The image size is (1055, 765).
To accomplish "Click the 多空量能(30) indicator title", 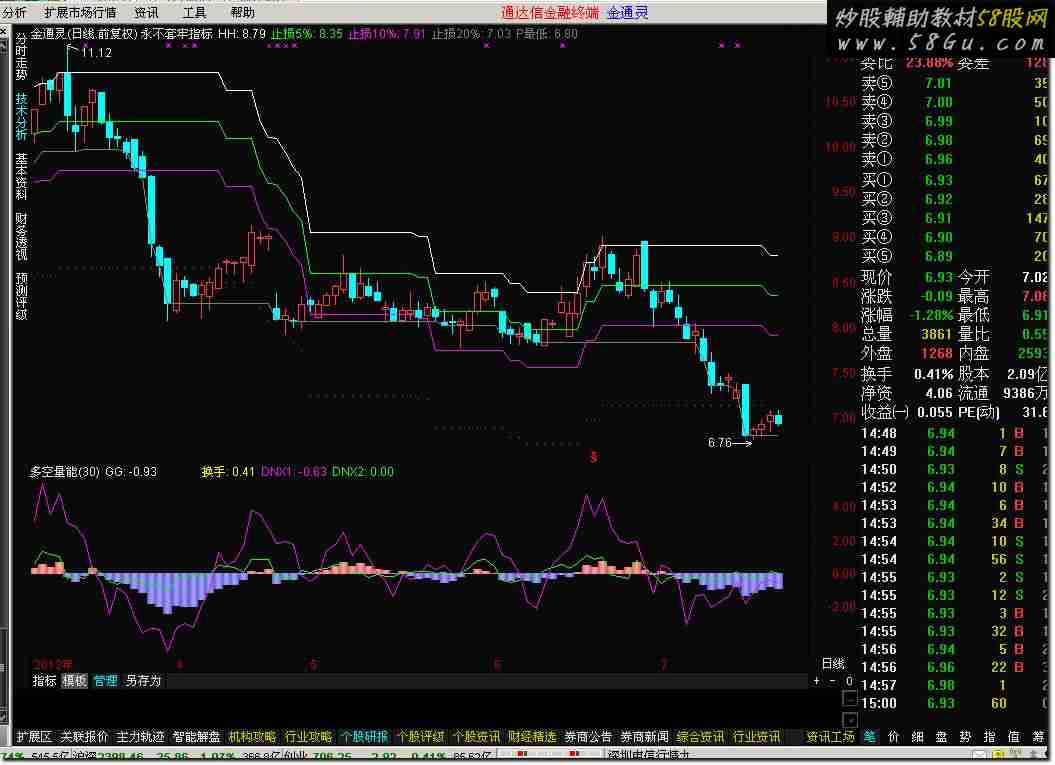I will tap(65, 472).
